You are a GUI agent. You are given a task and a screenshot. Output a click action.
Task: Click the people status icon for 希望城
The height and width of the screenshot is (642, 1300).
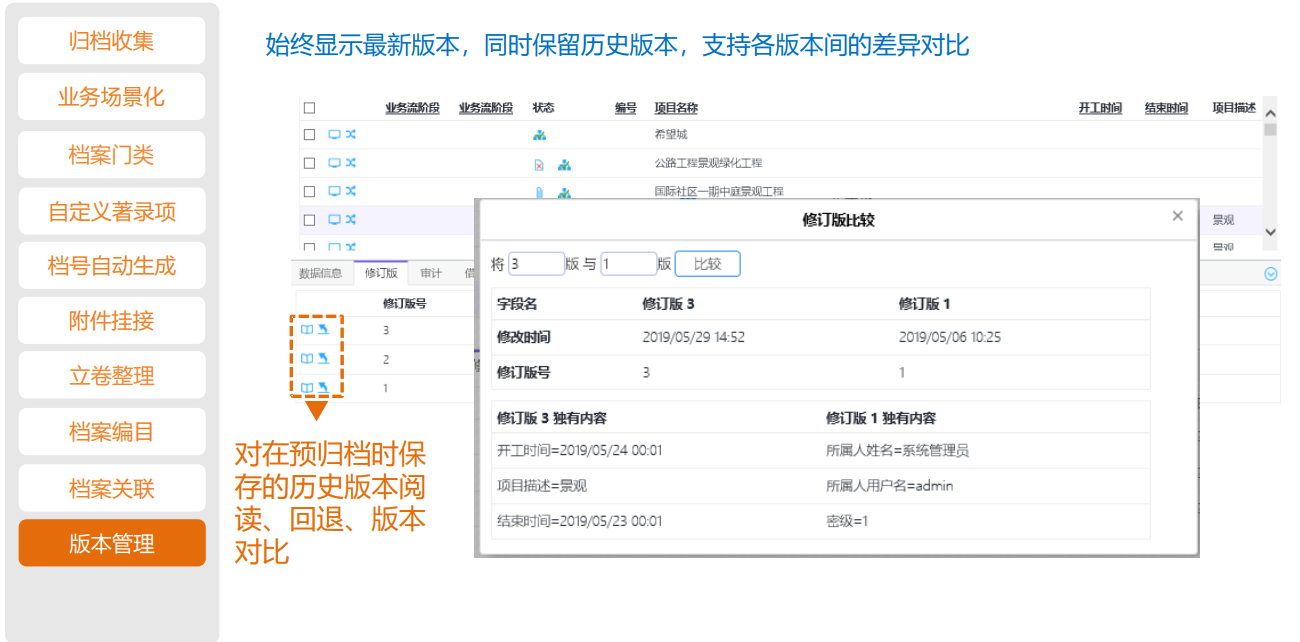point(540,136)
